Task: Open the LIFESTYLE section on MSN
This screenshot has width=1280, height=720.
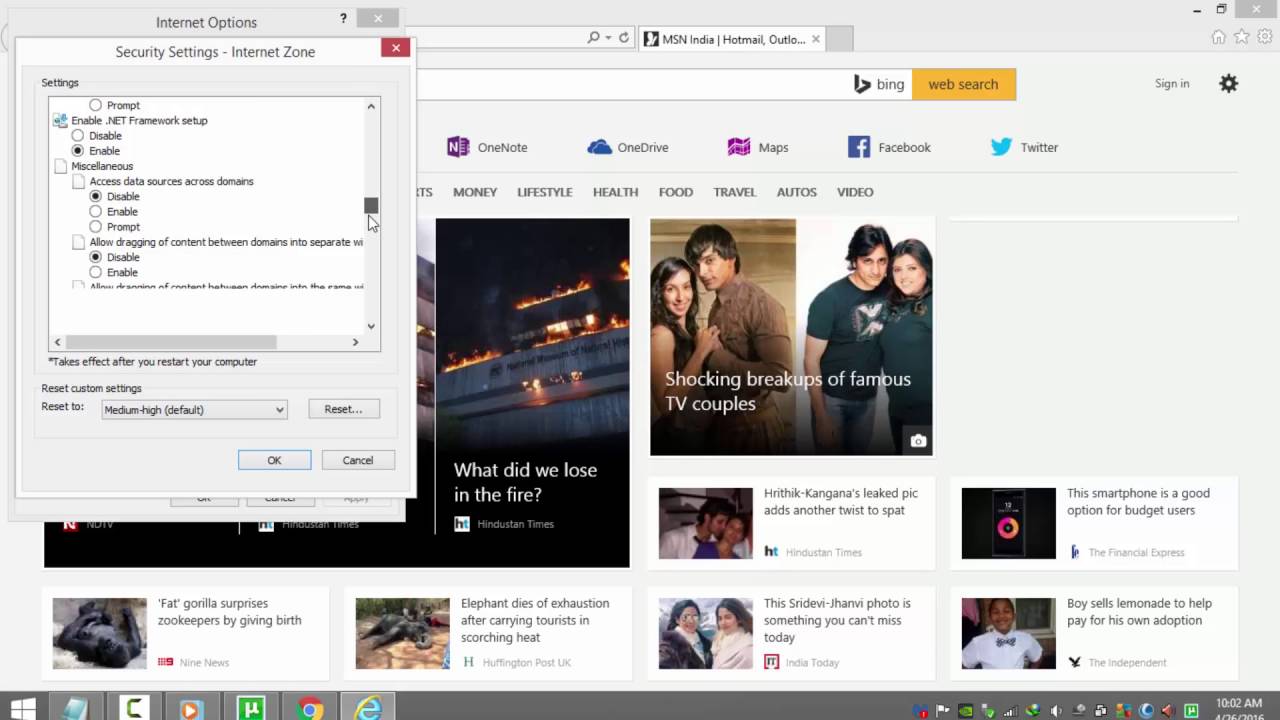Action: click(x=545, y=192)
